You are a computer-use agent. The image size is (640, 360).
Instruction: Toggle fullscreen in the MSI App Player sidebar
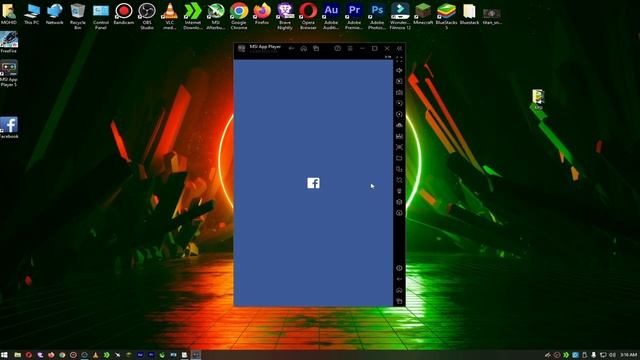point(399,59)
